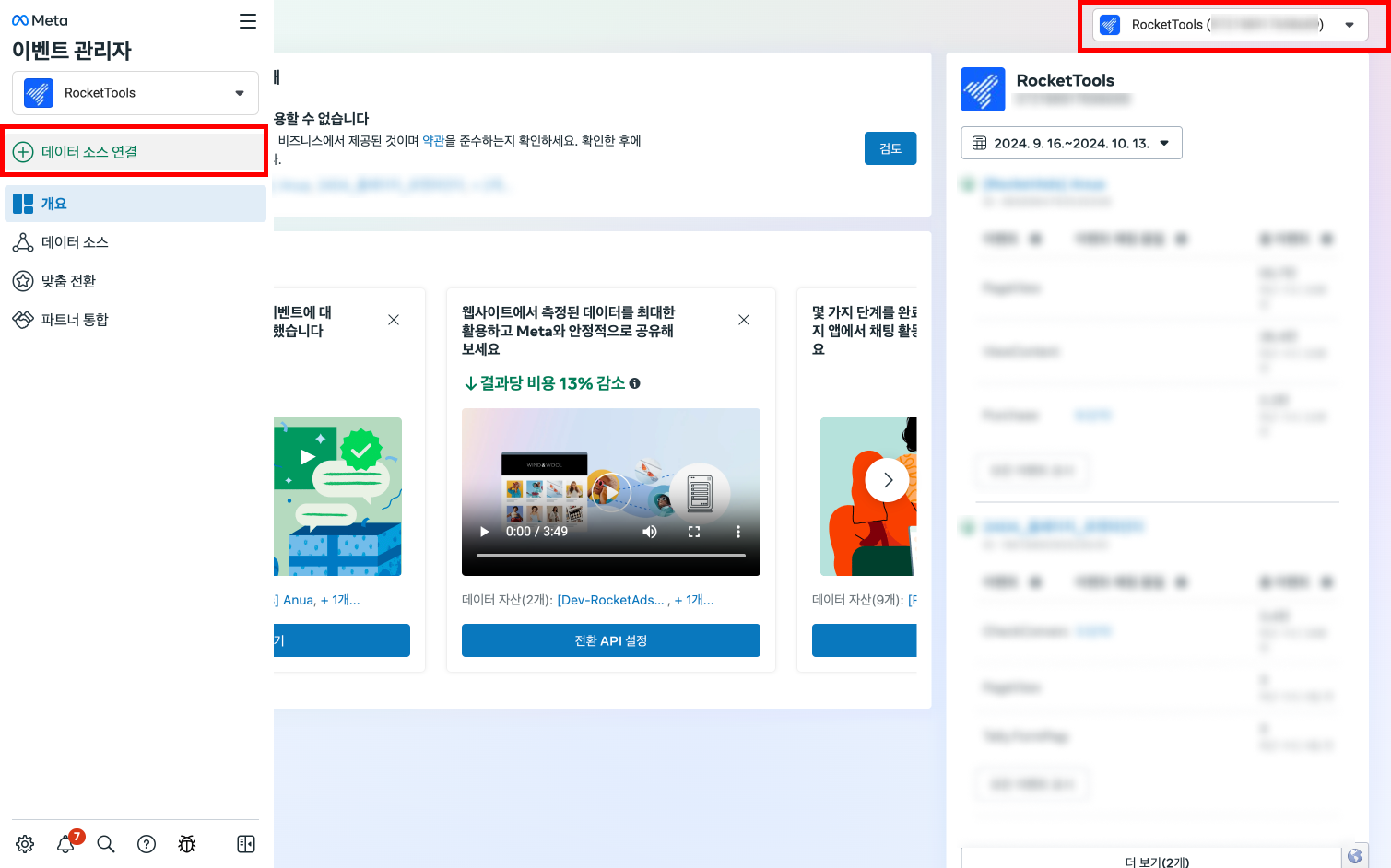The width and height of the screenshot is (1391, 868).
Task: Open the date range 2024. 9. 16.~2024. 10. 13. dropdown
Action: (1071, 143)
